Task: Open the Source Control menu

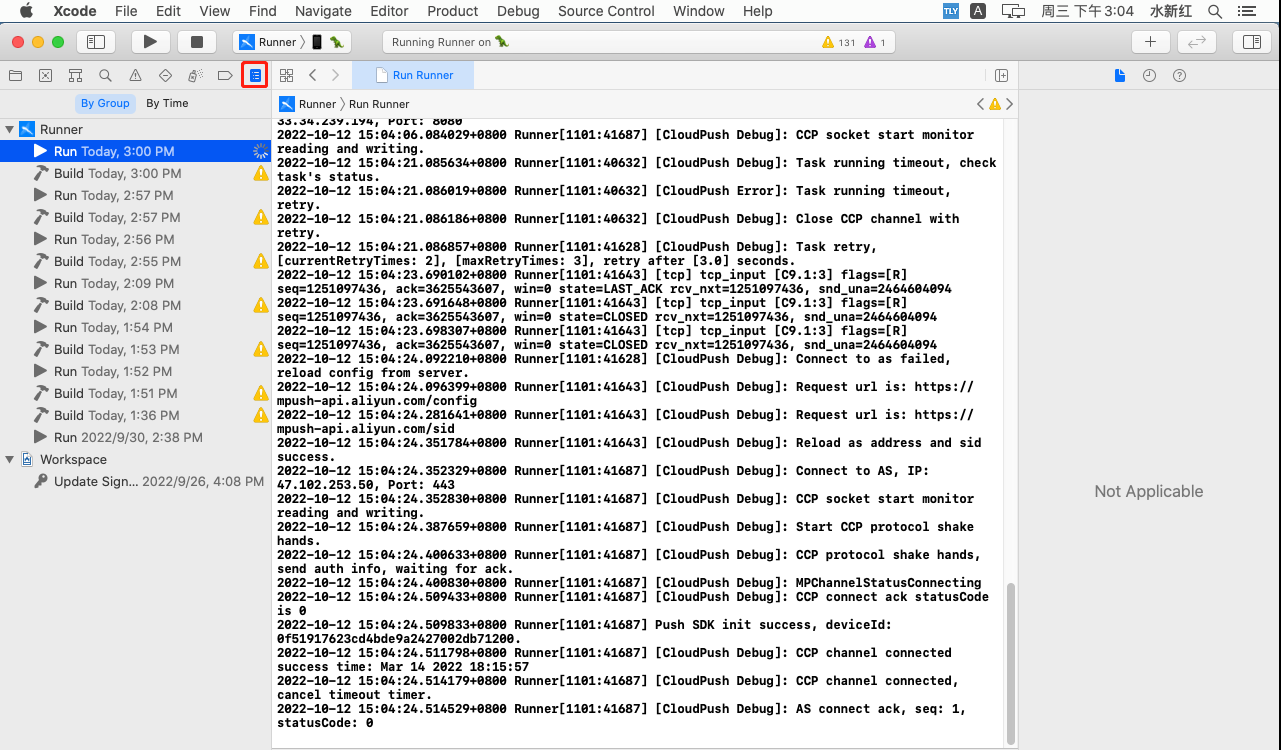Action: (606, 11)
